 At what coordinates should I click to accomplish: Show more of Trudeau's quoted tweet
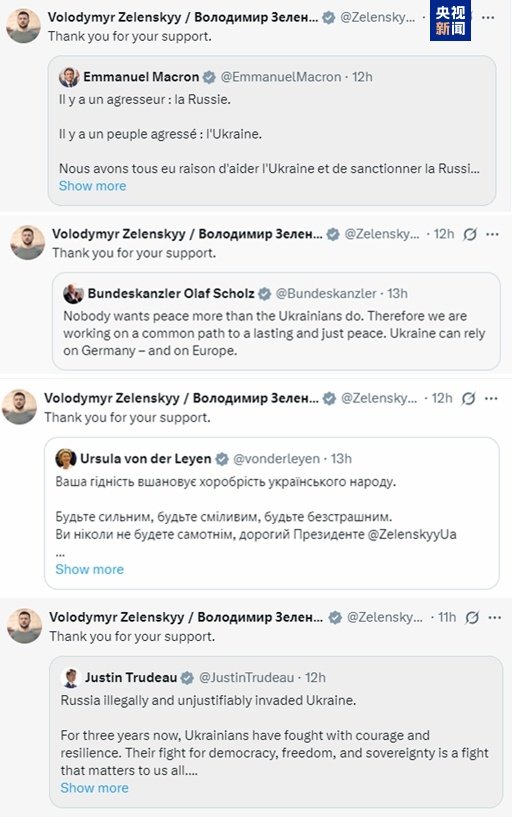coord(94,788)
